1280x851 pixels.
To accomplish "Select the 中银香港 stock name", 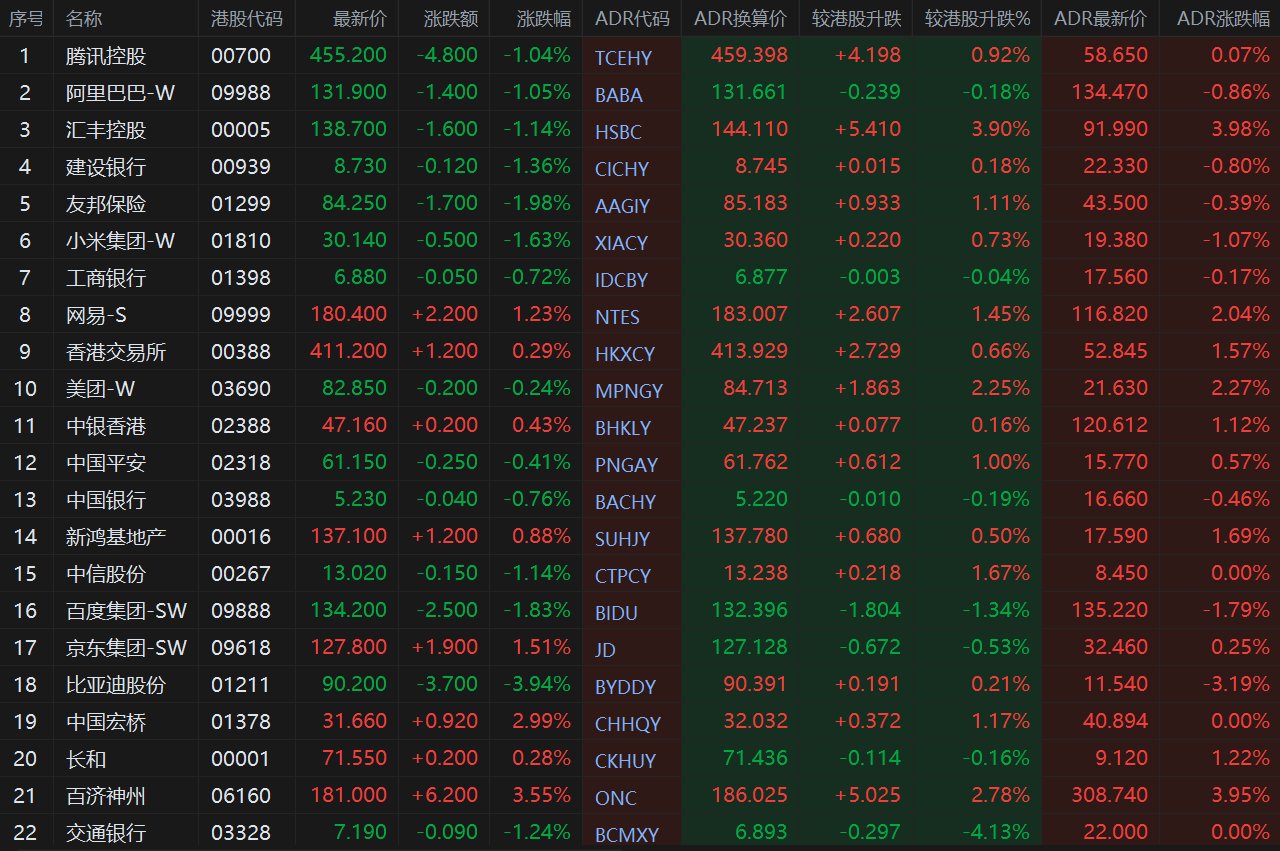I will point(106,426).
